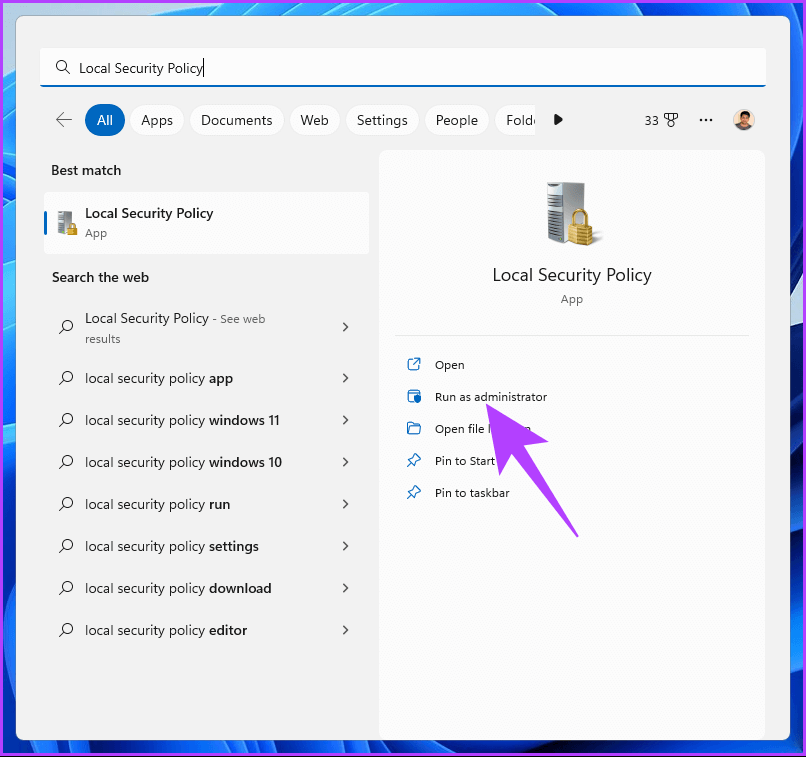Click the Run as administrator shield icon
Viewport: 806px width, 757px height.
coord(414,396)
